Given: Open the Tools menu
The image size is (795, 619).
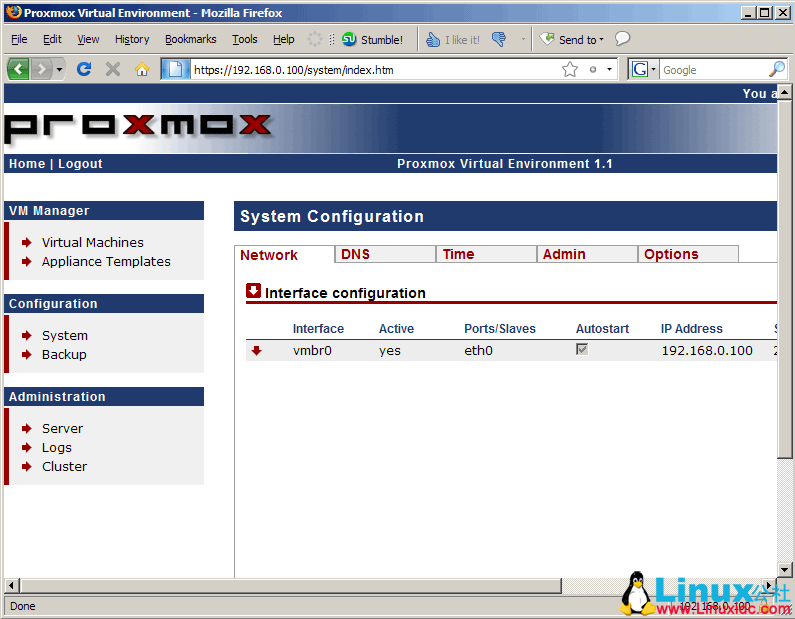Looking at the screenshot, I should pos(245,39).
